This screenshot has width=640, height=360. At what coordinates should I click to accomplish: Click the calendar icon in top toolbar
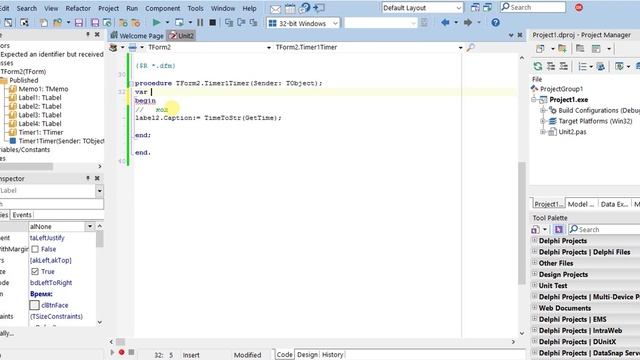click(290, 8)
